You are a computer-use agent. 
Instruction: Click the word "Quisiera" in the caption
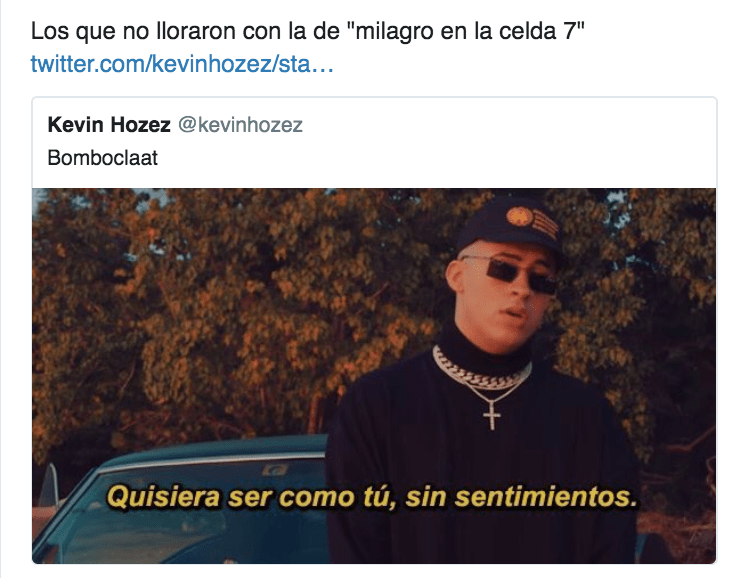coord(163,497)
